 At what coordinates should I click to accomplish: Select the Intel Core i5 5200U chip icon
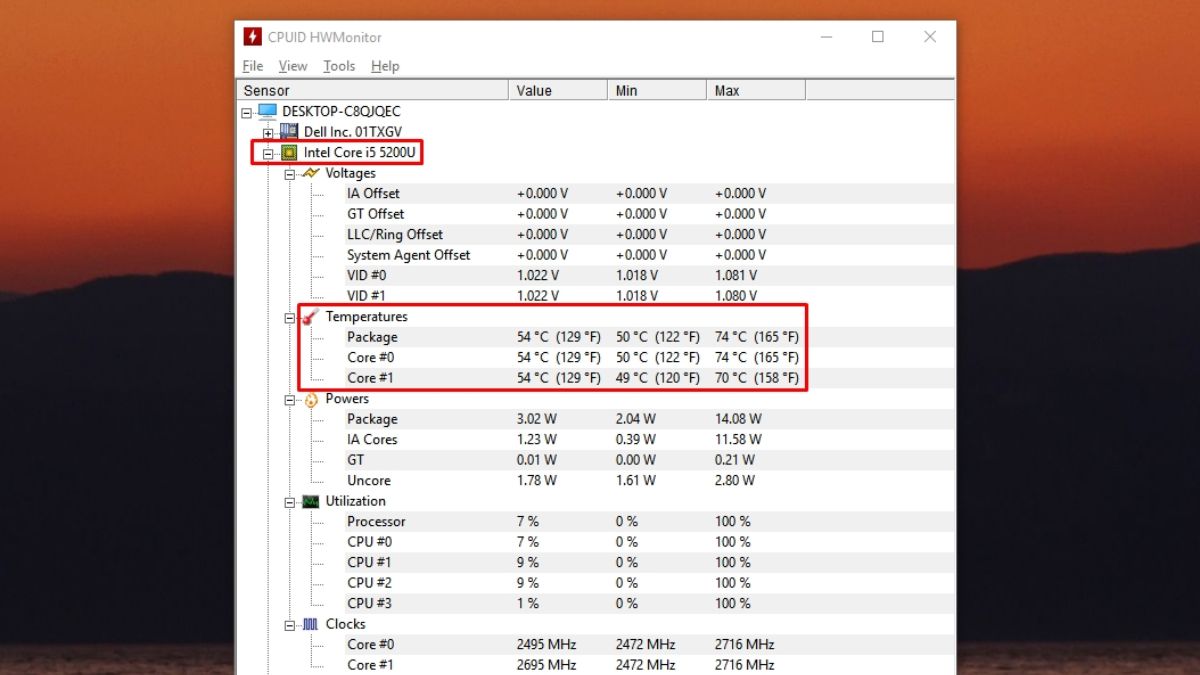[x=289, y=153]
